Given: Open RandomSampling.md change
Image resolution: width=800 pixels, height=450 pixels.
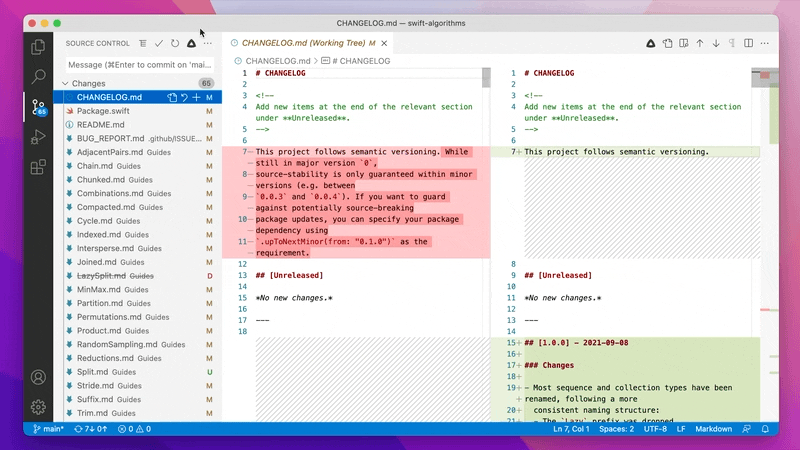Looking at the screenshot, I should pos(138,344).
